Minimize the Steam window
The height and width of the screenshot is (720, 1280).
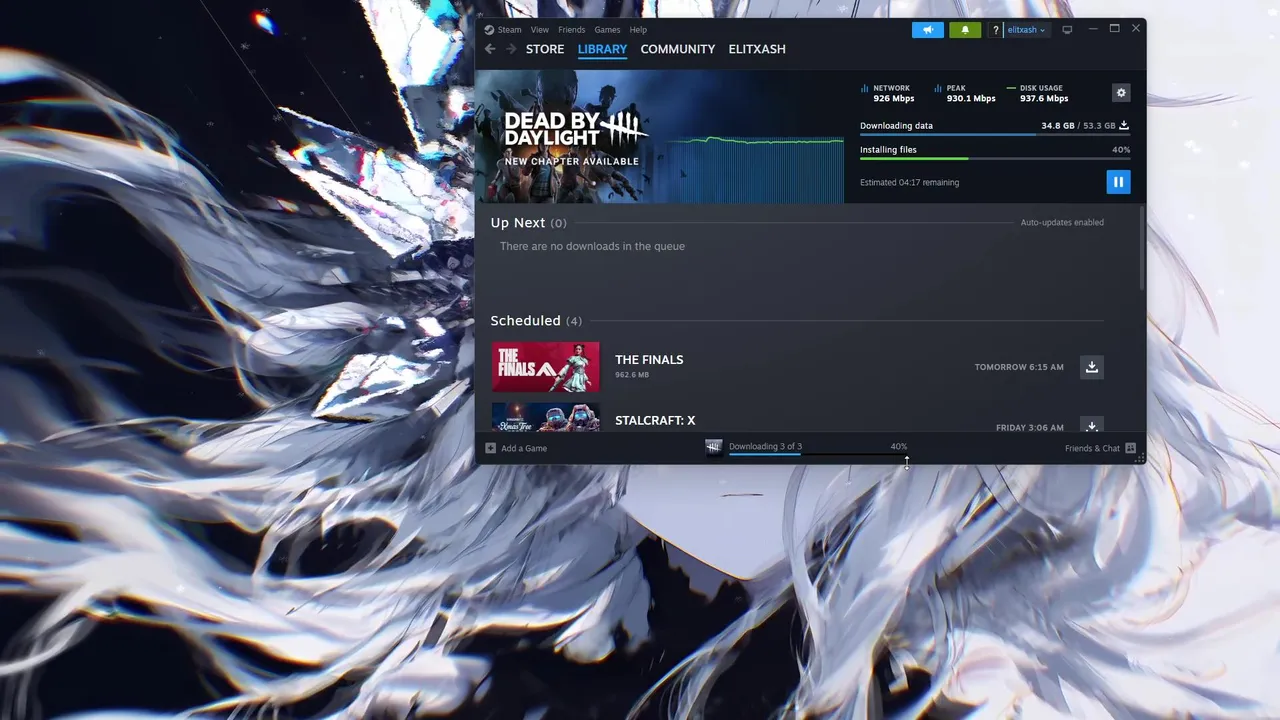[1093, 29]
